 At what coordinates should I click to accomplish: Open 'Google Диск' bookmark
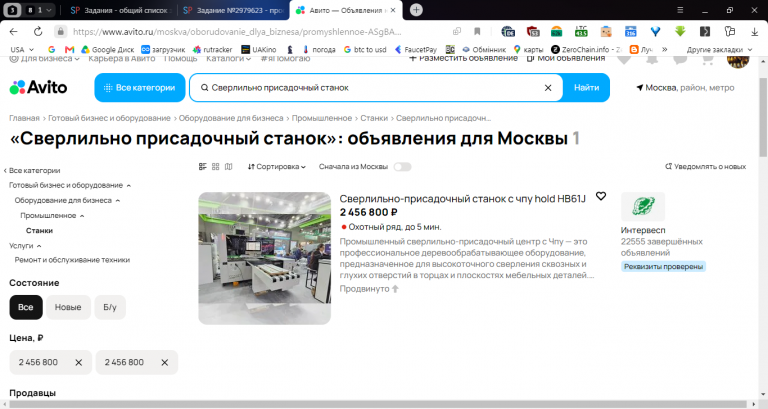point(107,49)
